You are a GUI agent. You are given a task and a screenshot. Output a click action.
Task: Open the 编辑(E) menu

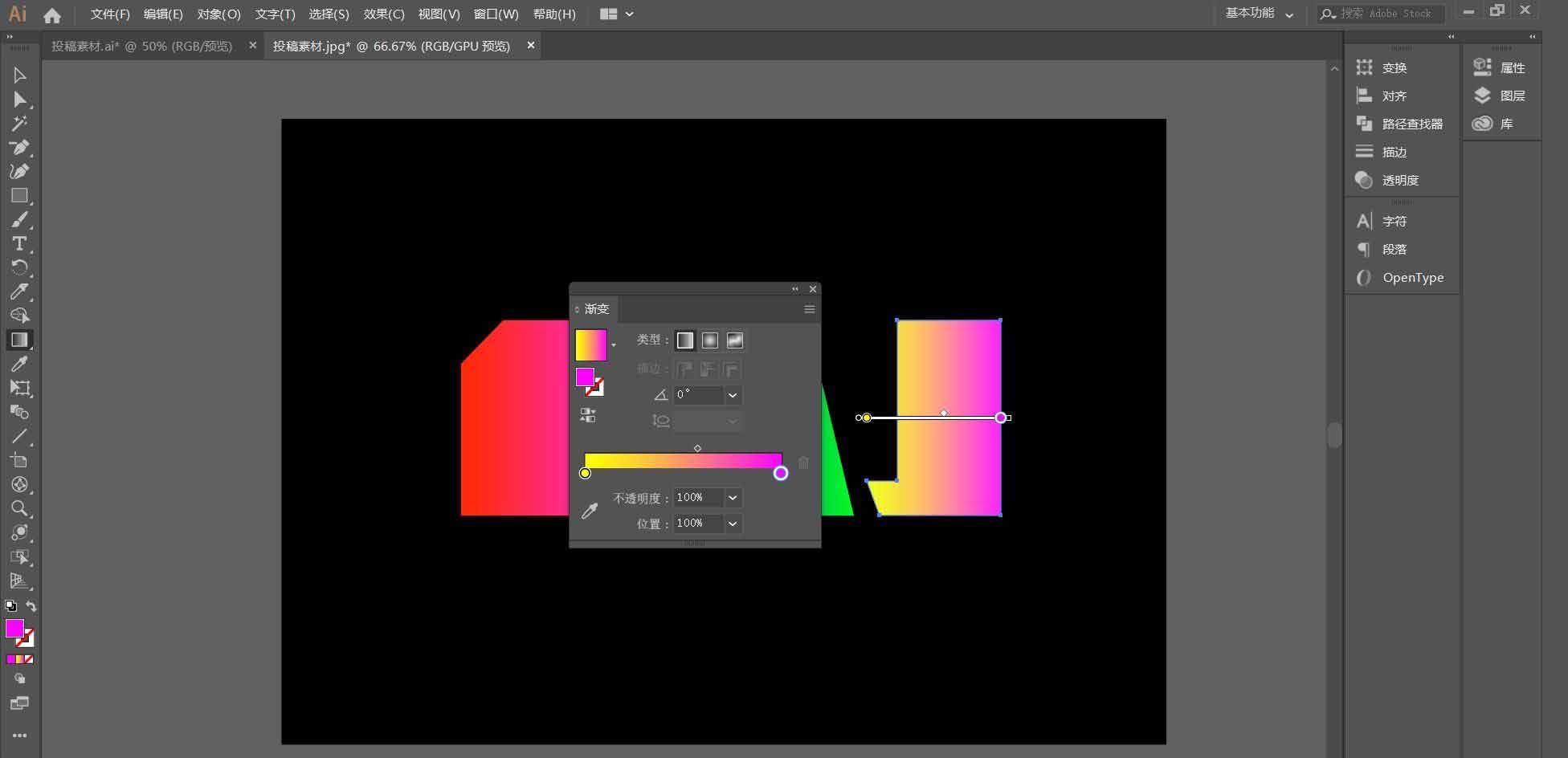pyautogui.click(x=163, y=14)
